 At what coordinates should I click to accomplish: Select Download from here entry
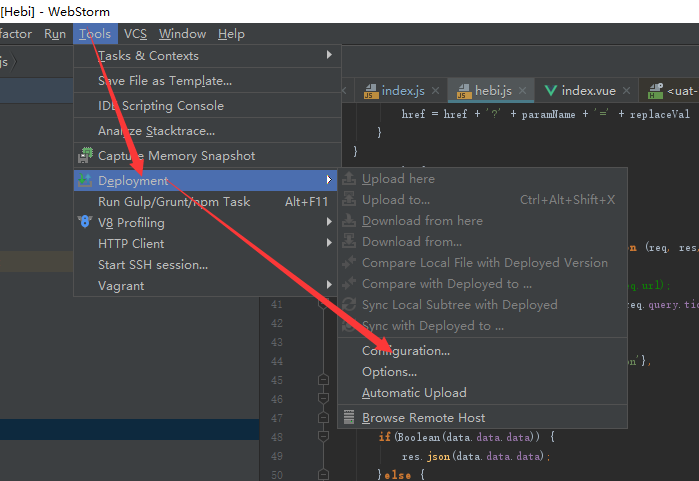tap(483, 221)
